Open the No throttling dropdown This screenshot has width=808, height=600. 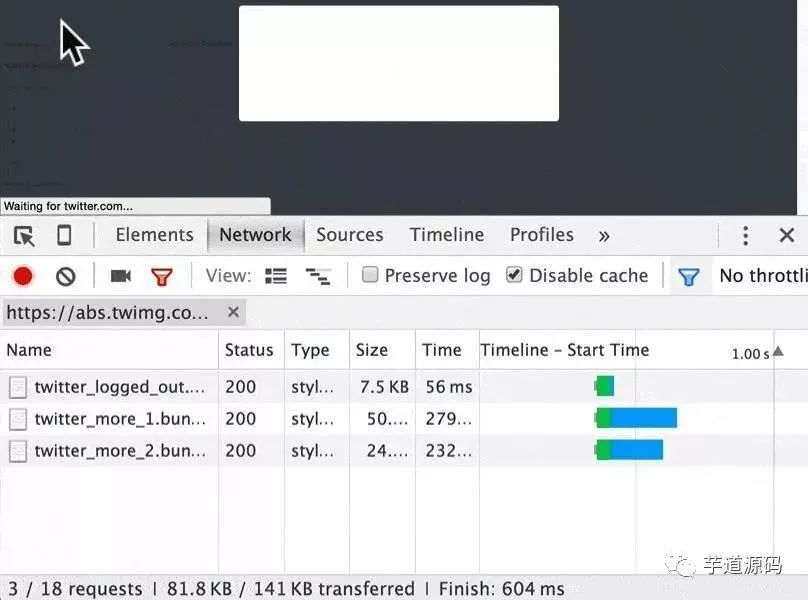[764, 276]
